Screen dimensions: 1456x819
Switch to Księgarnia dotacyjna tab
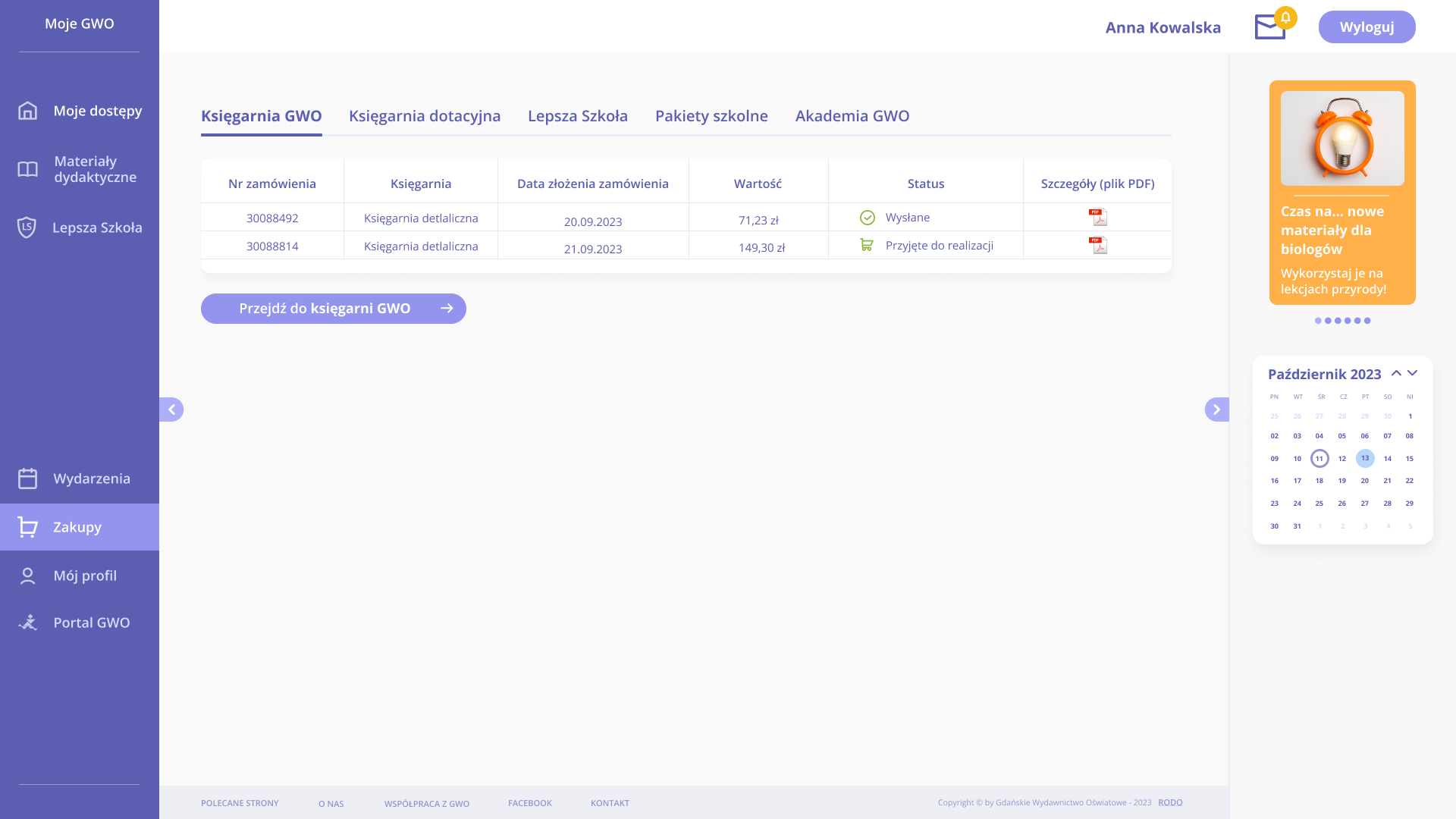[x=425, y=116]
